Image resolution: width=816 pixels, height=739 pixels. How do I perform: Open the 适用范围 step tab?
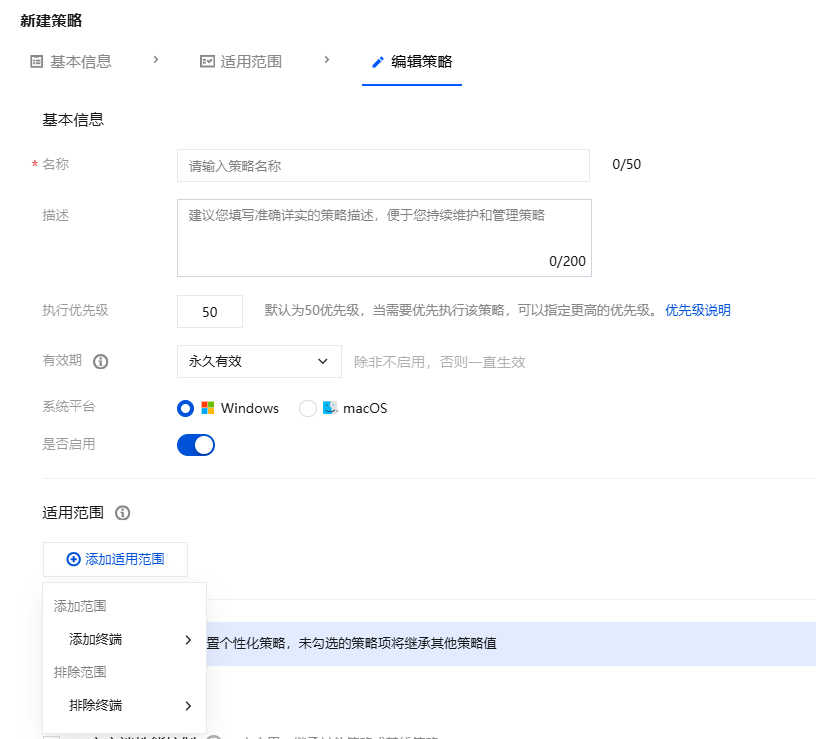[x=241, y=61]
